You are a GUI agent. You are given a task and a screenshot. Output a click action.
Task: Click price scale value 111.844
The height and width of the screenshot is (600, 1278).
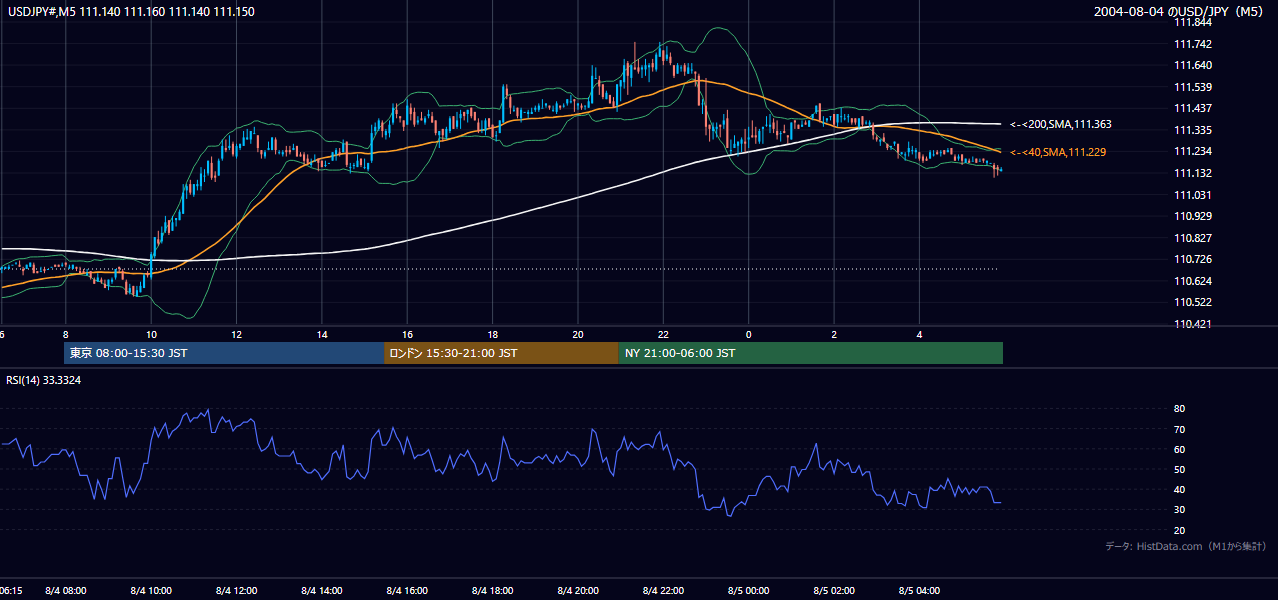point(1193,23)
